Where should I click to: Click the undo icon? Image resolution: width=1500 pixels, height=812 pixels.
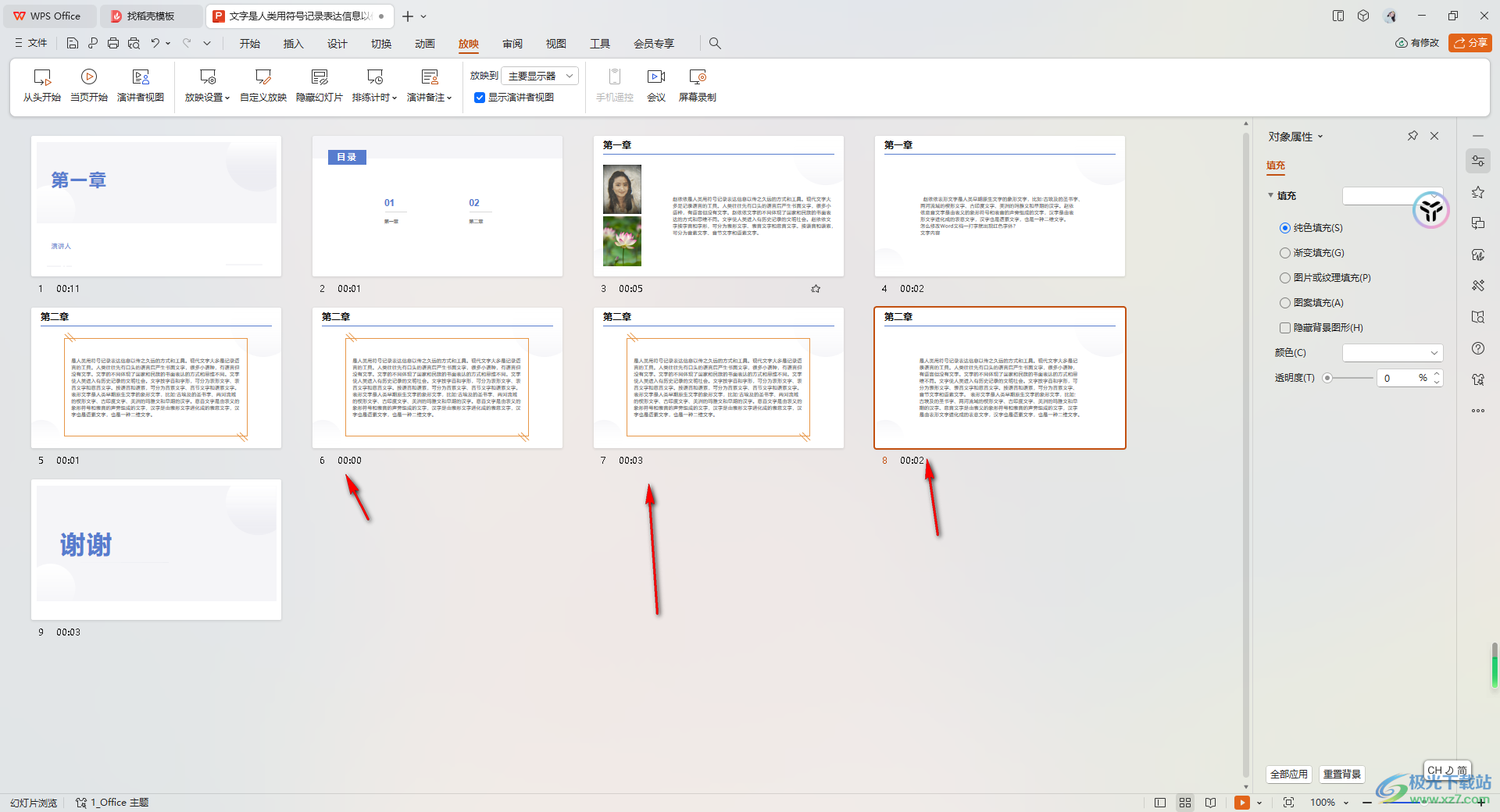155,43
